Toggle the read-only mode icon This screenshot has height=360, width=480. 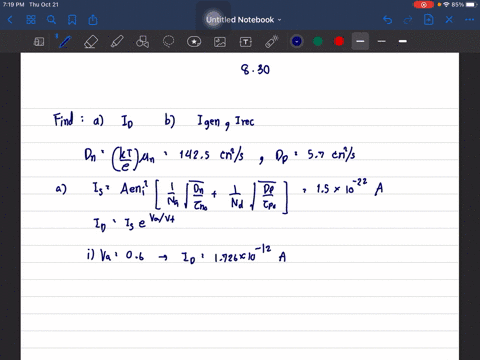pyautogui.click(x=39, y=42)
